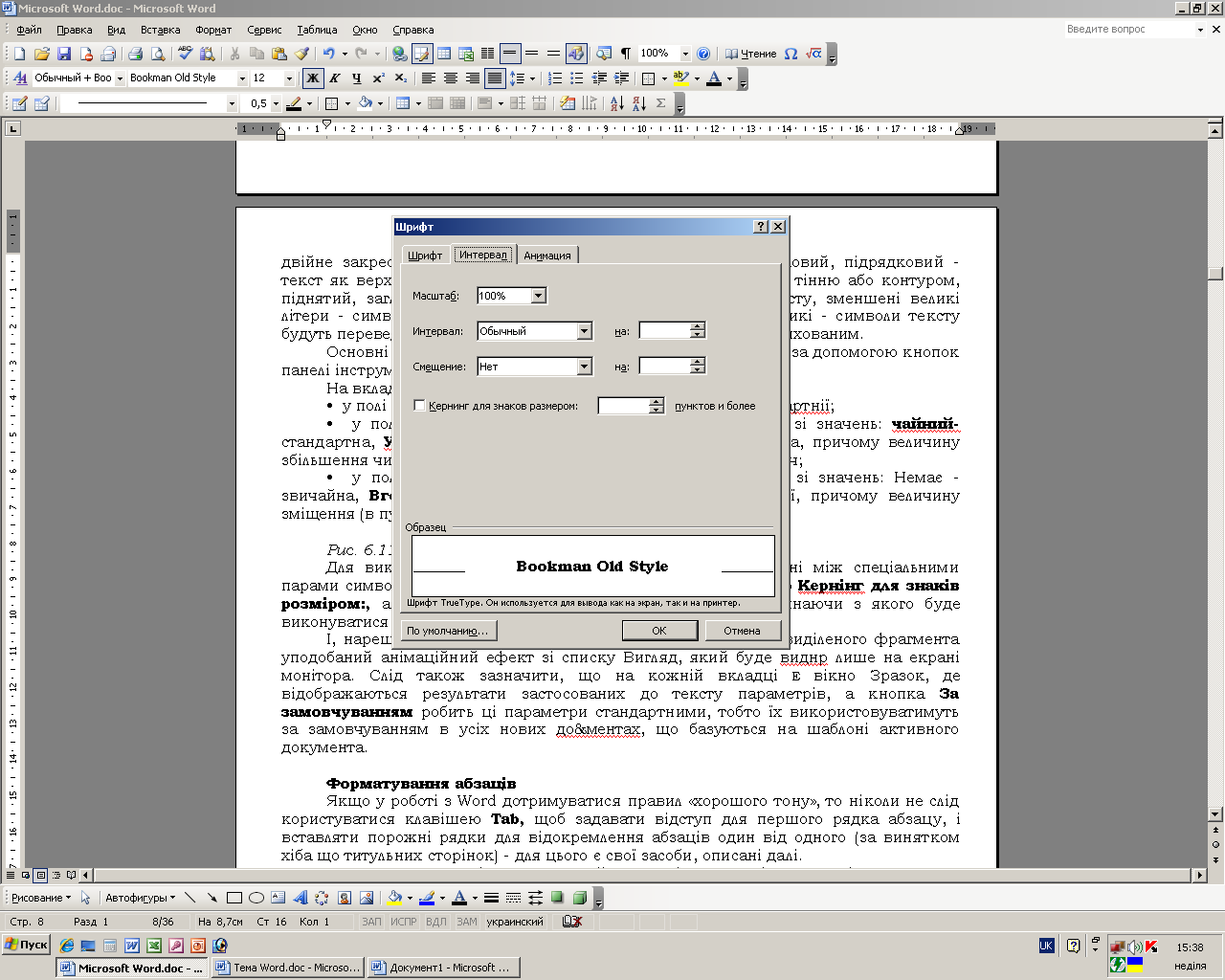Insert a text box from the Drawing toolbar
The image size is (1225, 980).
click(x=278, y=898)
